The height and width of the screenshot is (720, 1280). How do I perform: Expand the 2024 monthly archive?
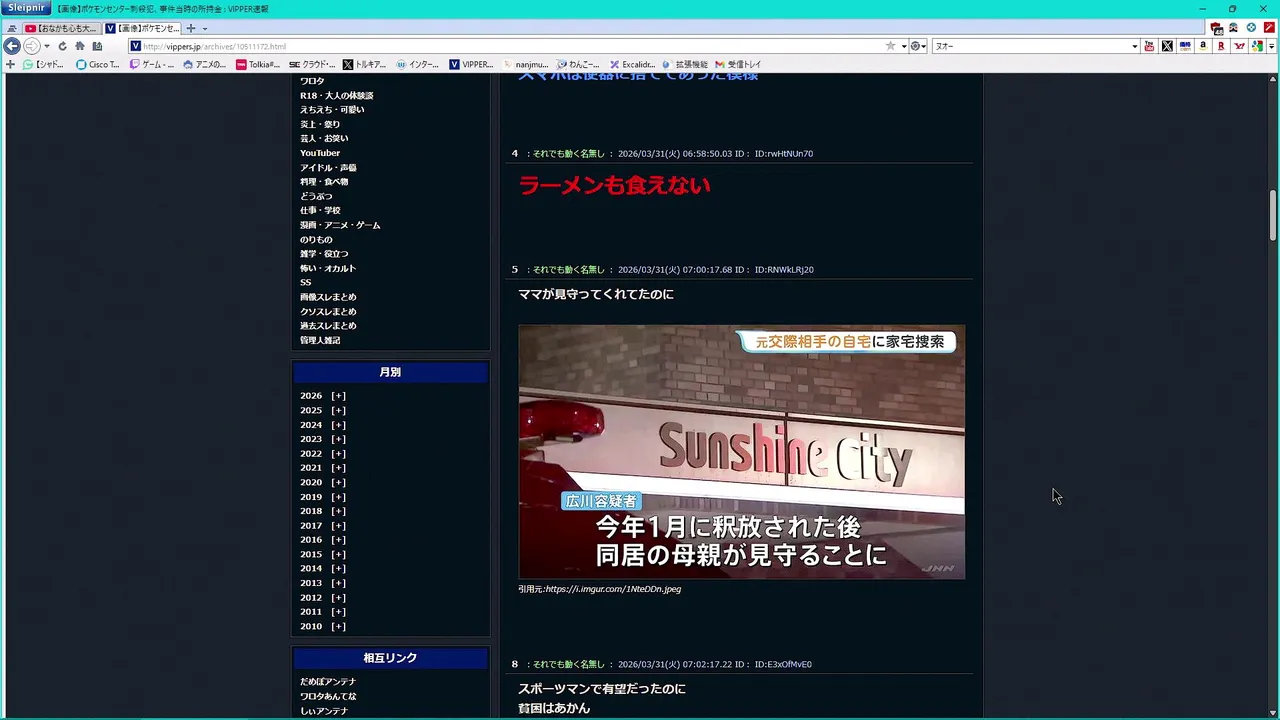[x=338, y=425]
